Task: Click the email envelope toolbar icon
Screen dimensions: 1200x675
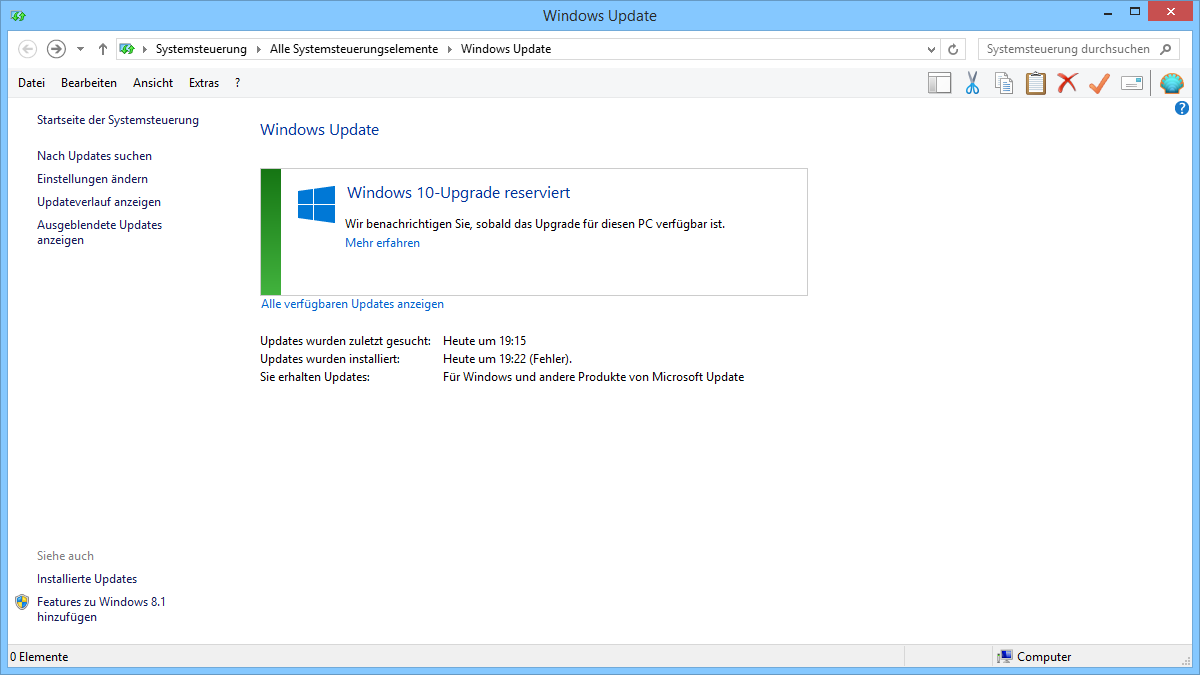Action: [x=1132, y=83]
